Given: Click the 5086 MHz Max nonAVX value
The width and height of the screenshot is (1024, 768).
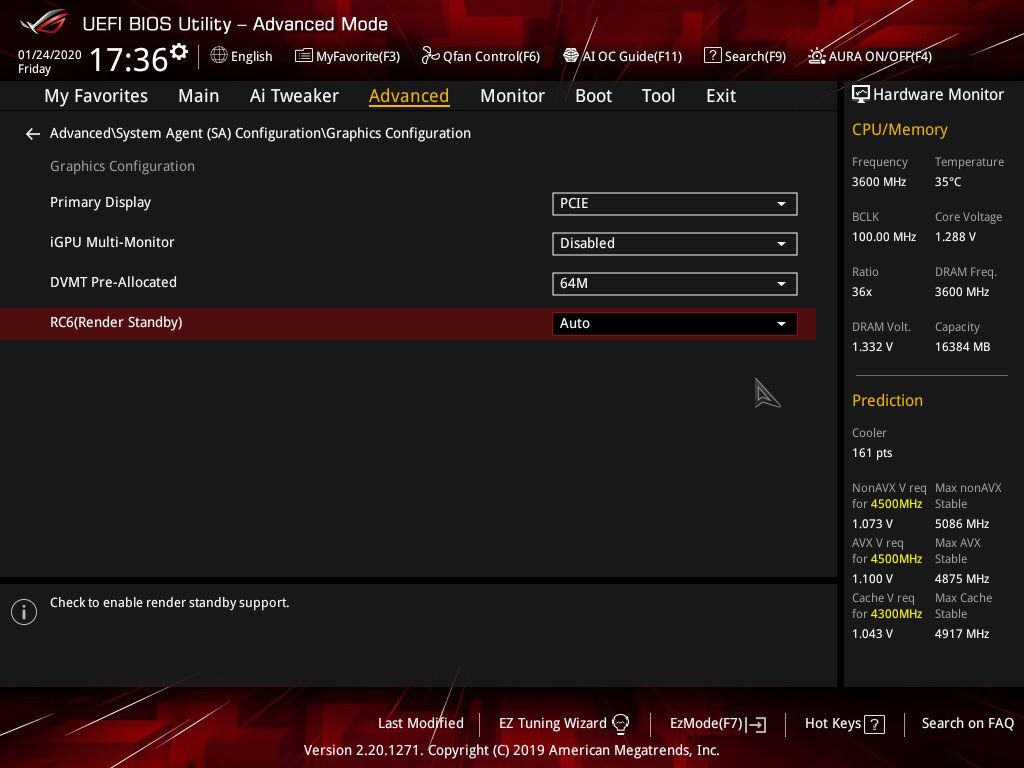Looking at the screenshot, I should click(x=962, y=524).
